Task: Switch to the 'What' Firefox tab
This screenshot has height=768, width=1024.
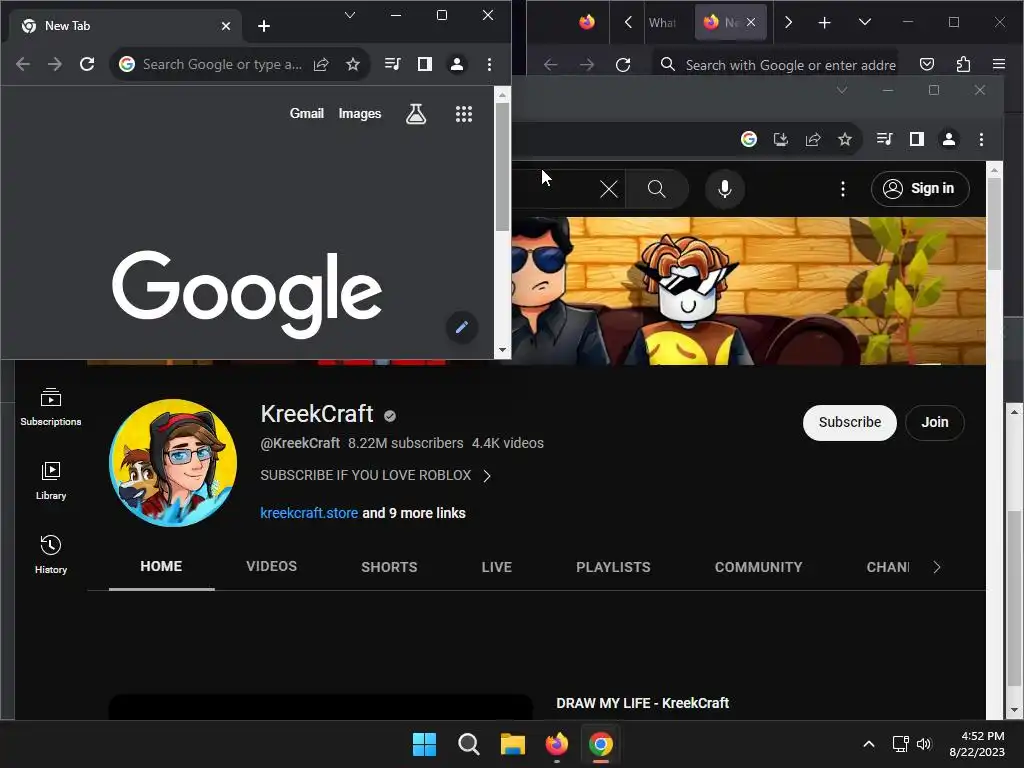Action: click(x=662, y=23)
